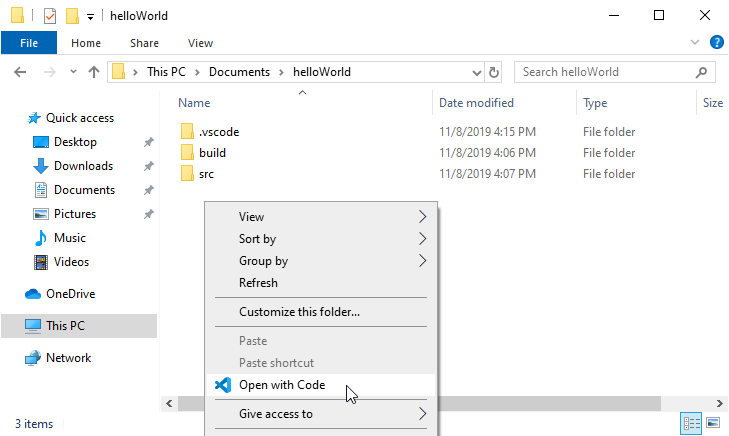Open the .vscode folder icon
The height and width of the screenshot is (436, 729).
click(x=187, y=132)
